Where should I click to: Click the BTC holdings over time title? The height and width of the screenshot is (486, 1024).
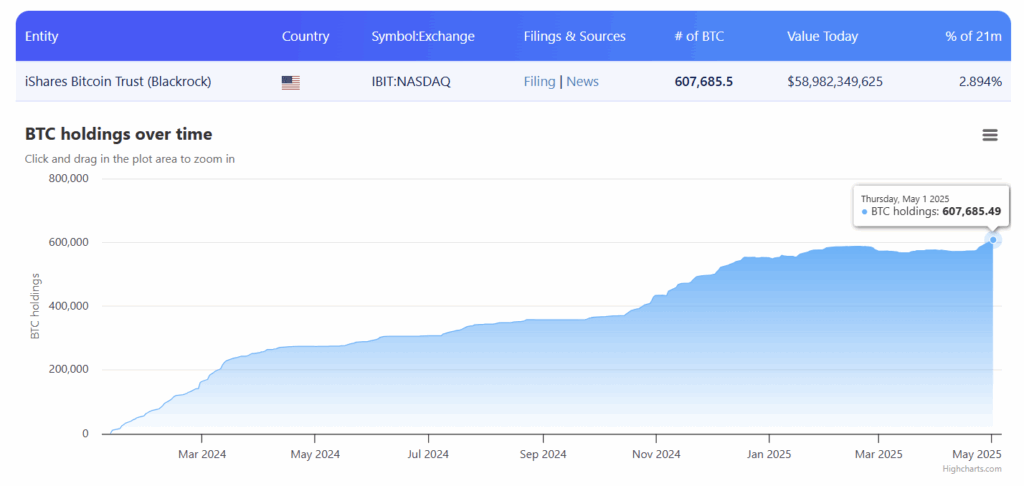pyautogui.click(x=118, y=134)
